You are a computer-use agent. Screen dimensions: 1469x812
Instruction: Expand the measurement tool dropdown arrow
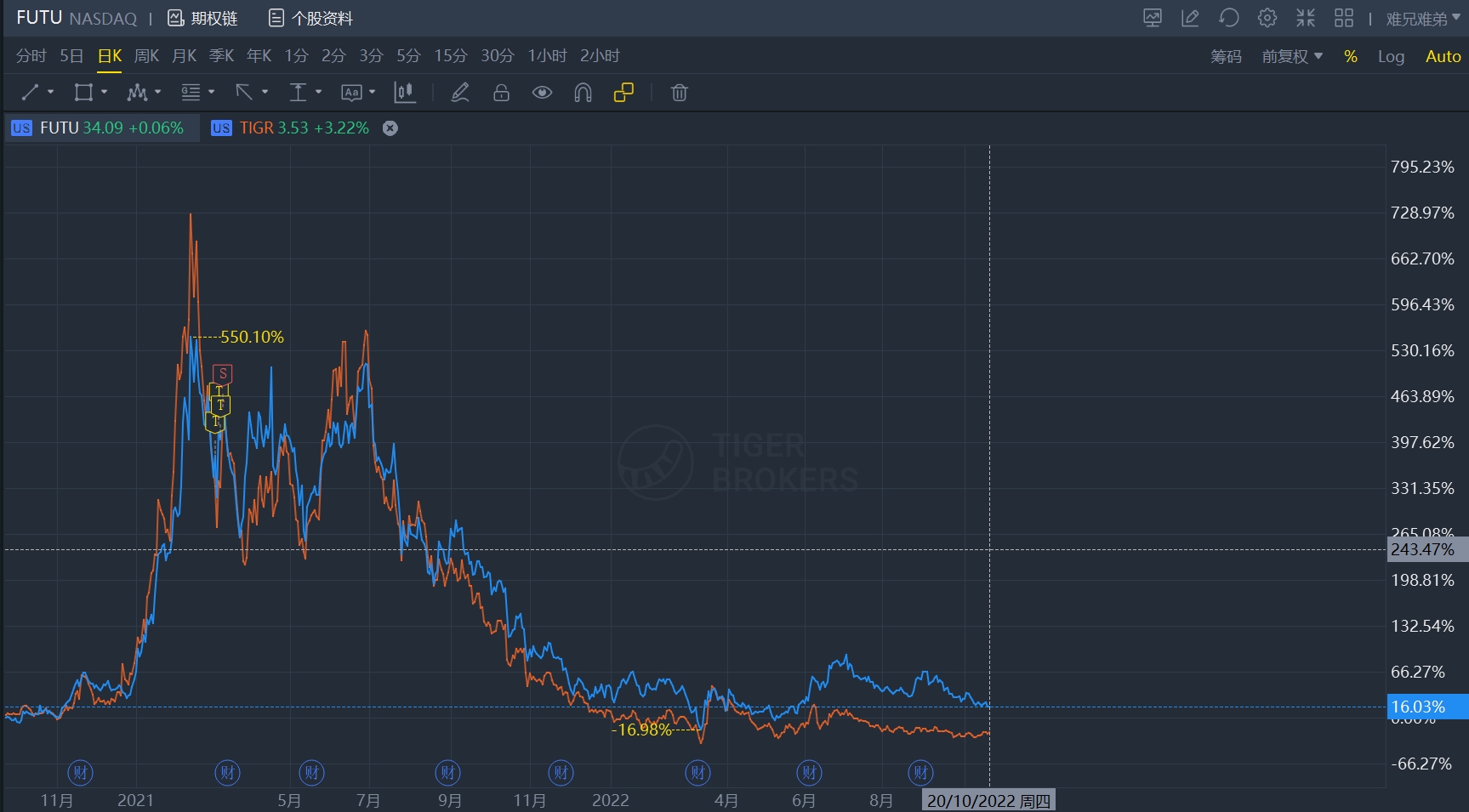coord(319,92)
